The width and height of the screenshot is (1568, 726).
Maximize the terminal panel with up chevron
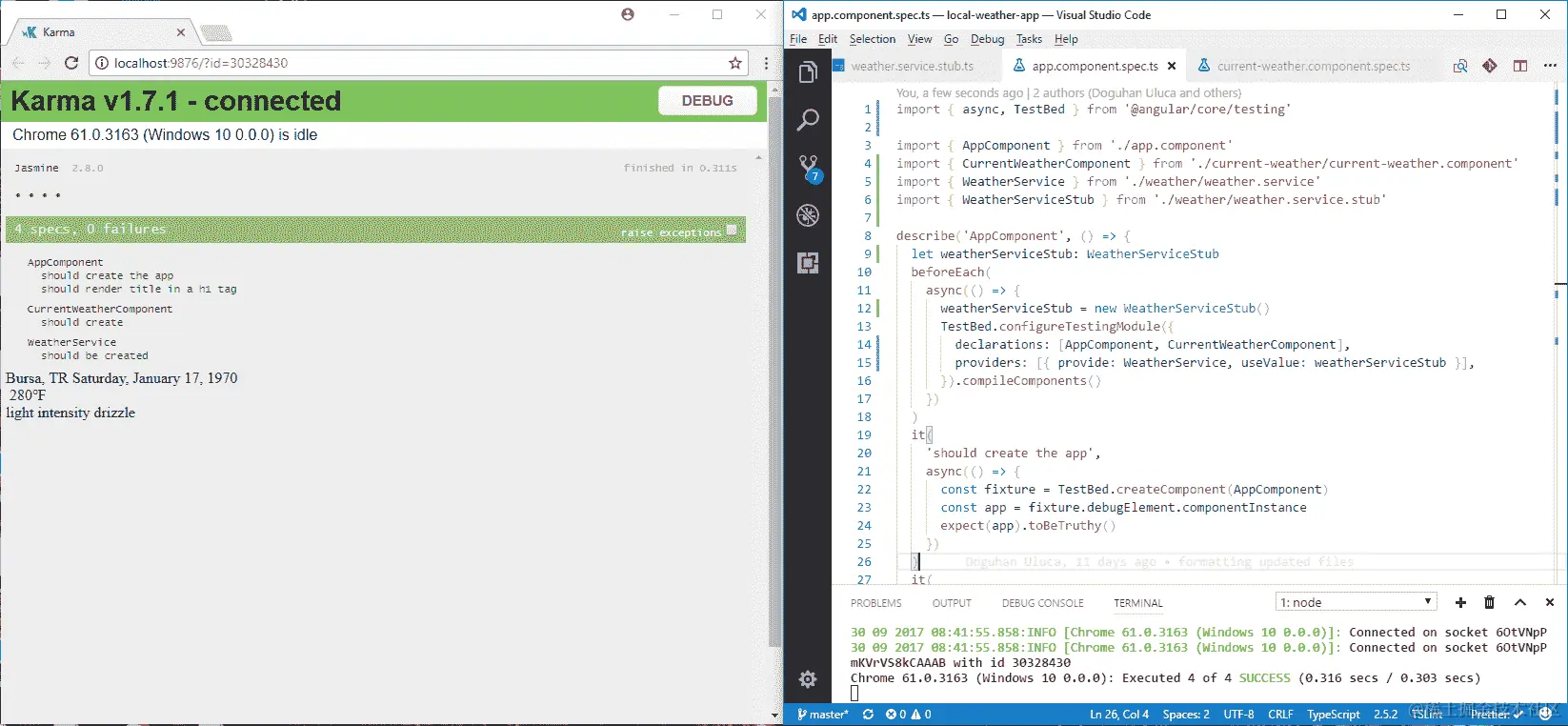click(x=1520, y=602)
